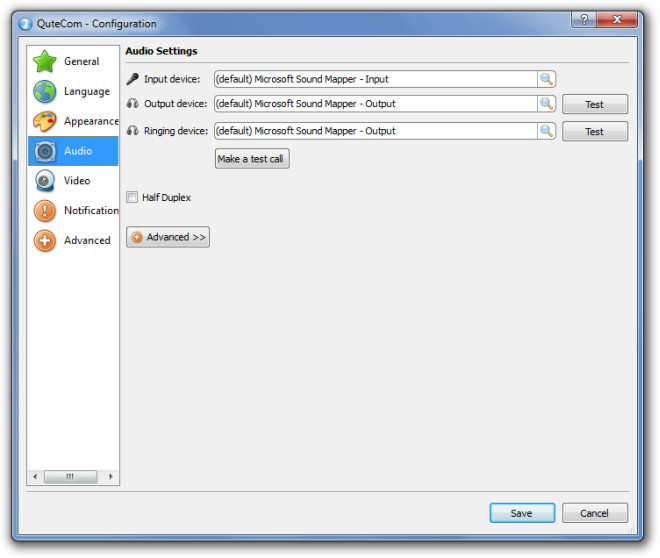Click the globe Language icon

[x=45, y=91]
